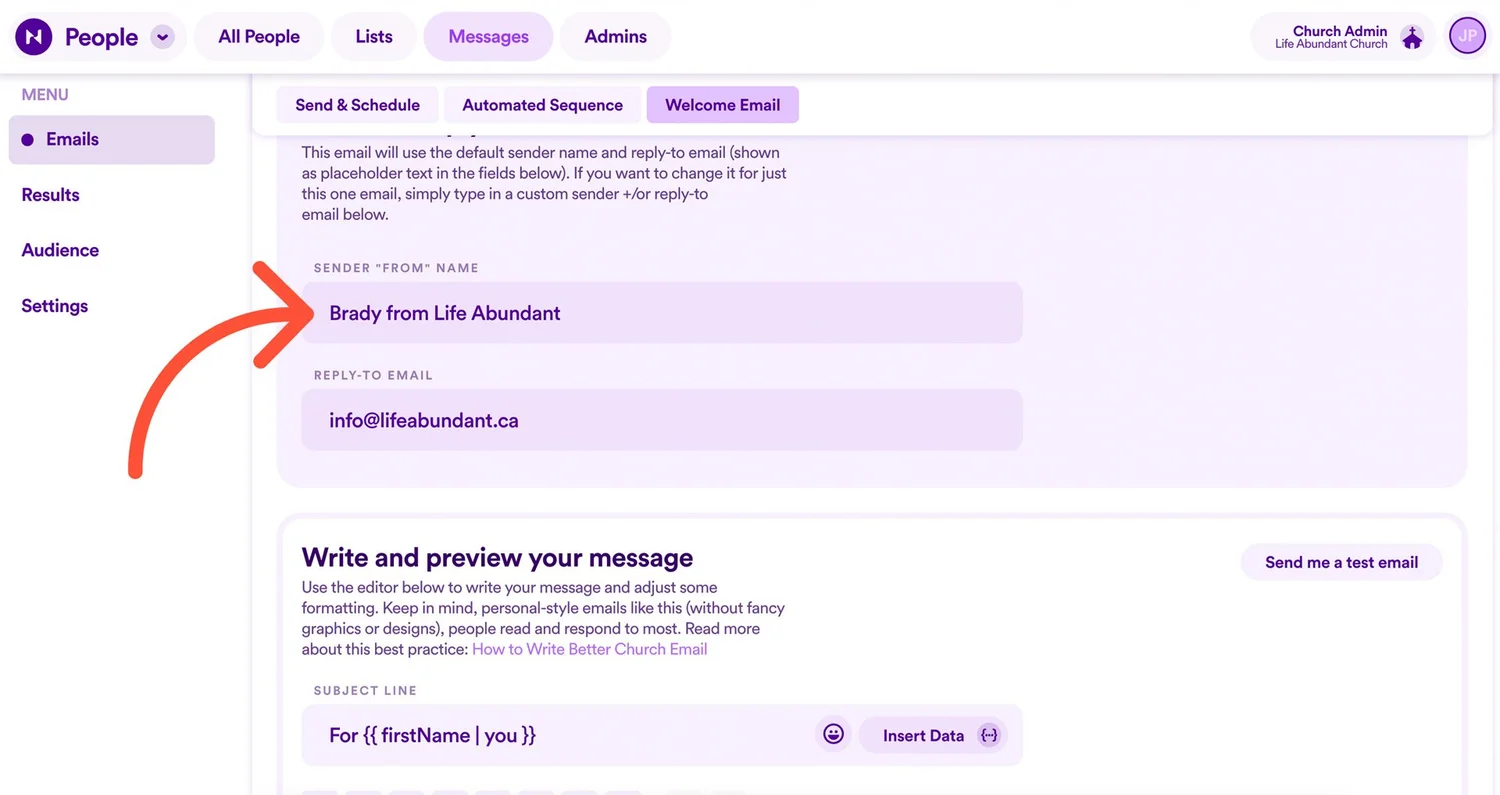Image resolution: width=1500 pixels, height=795 pixels.
Task: Open the JP profile avatar
Action: pyautogui.click(x=1467, y=35)
